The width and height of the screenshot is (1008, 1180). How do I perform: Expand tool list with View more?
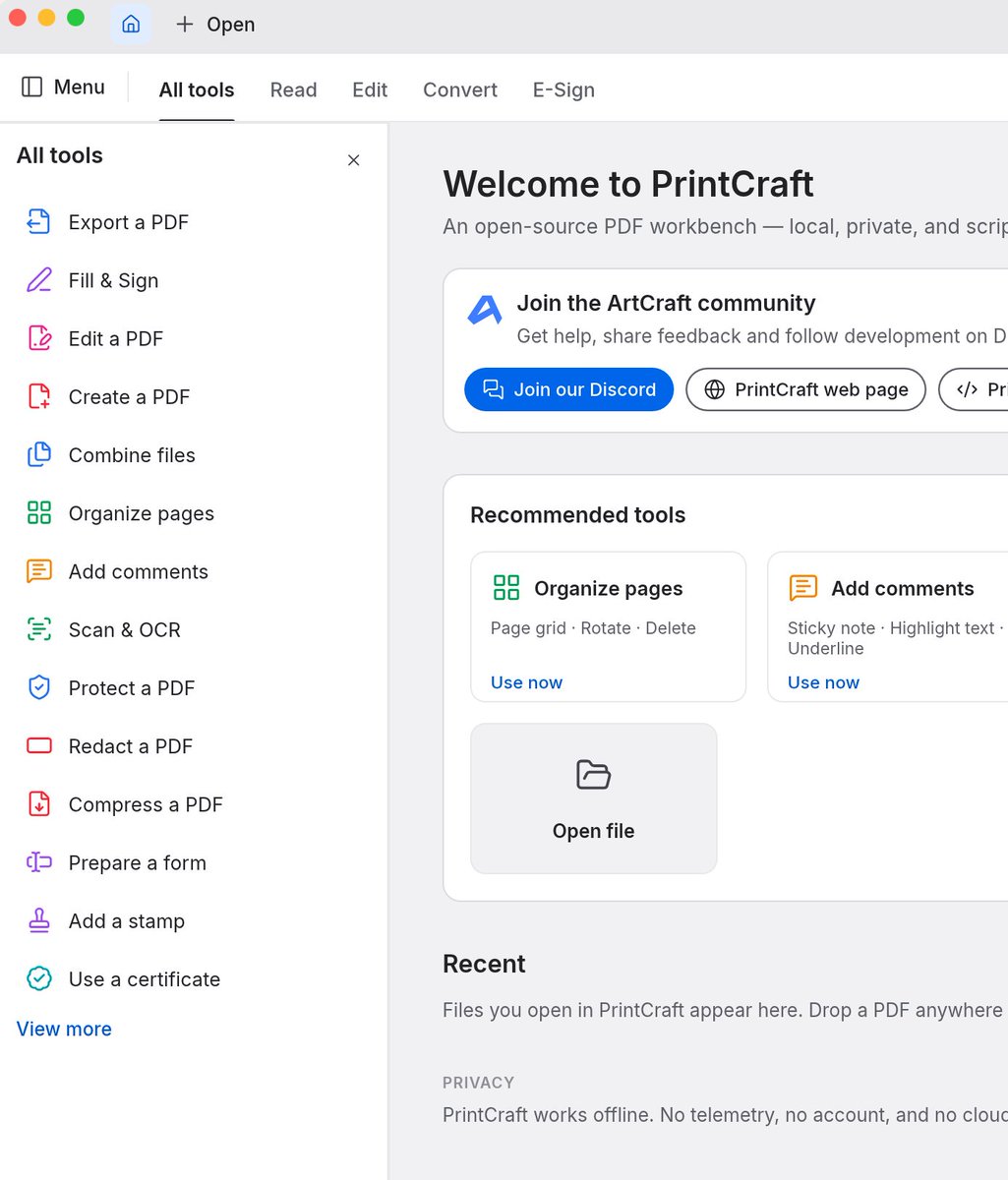[64, 1029]
